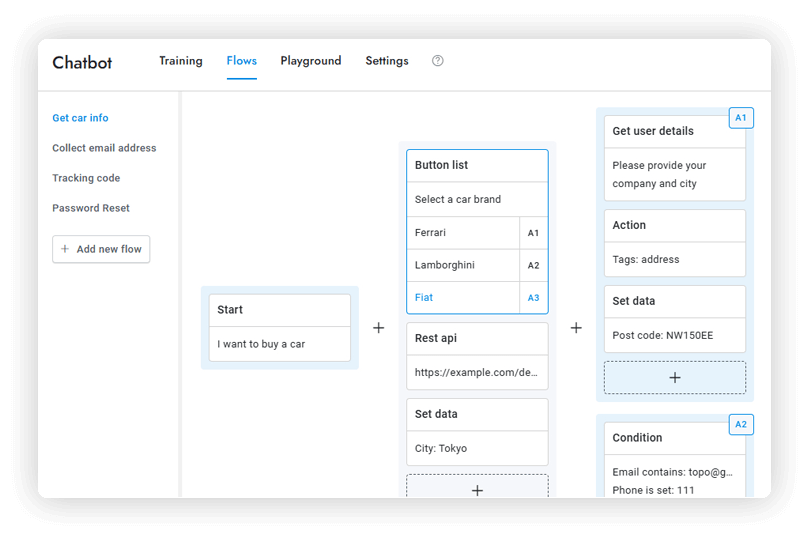Click the A2 badge on Condition group

[x=741, y=425]
